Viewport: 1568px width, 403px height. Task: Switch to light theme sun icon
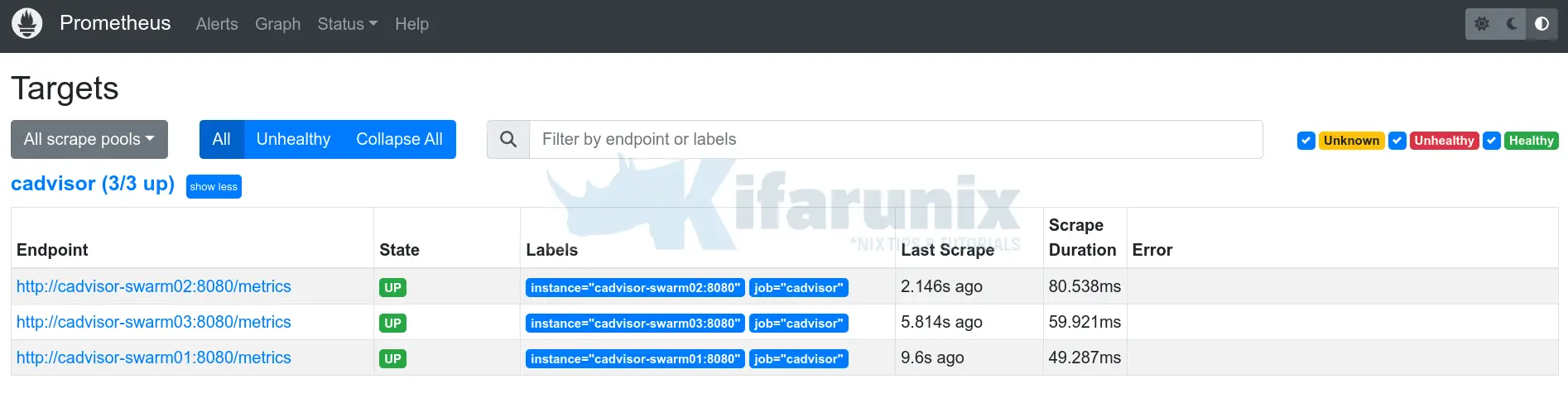coord(1482,24)
